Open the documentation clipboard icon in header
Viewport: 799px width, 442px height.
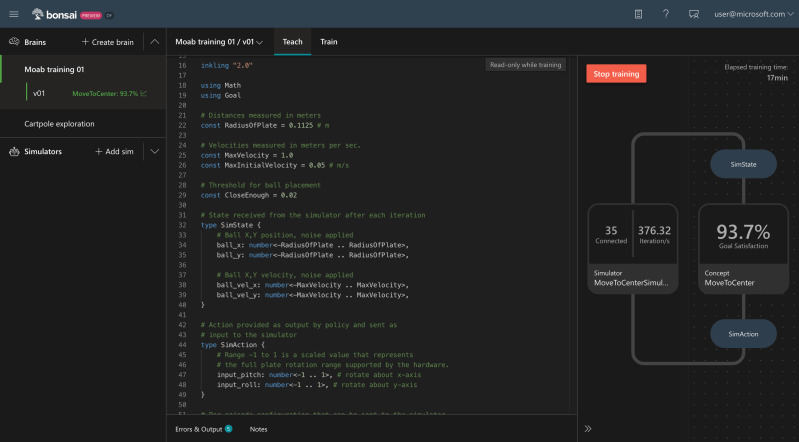pos(638,14)
